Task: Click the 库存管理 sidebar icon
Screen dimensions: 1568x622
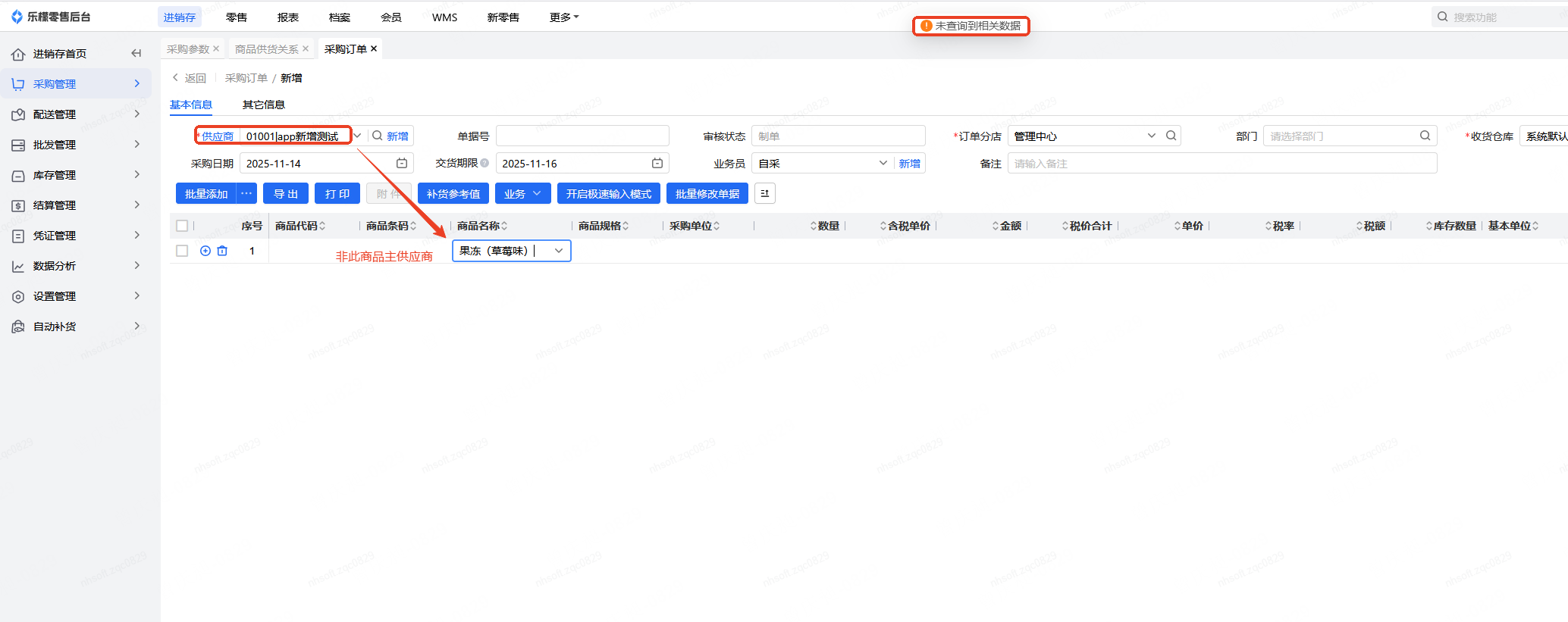Action: pos(18,175)
